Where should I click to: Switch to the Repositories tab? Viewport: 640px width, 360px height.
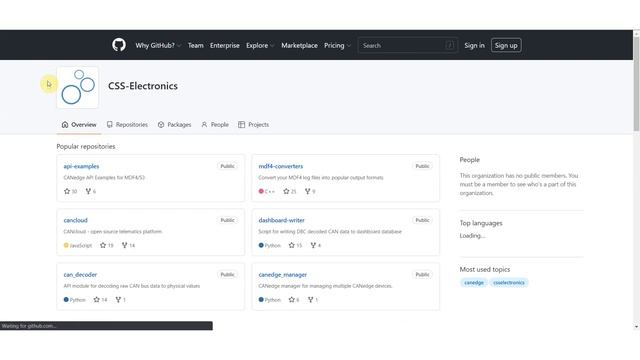click(127, 124)
